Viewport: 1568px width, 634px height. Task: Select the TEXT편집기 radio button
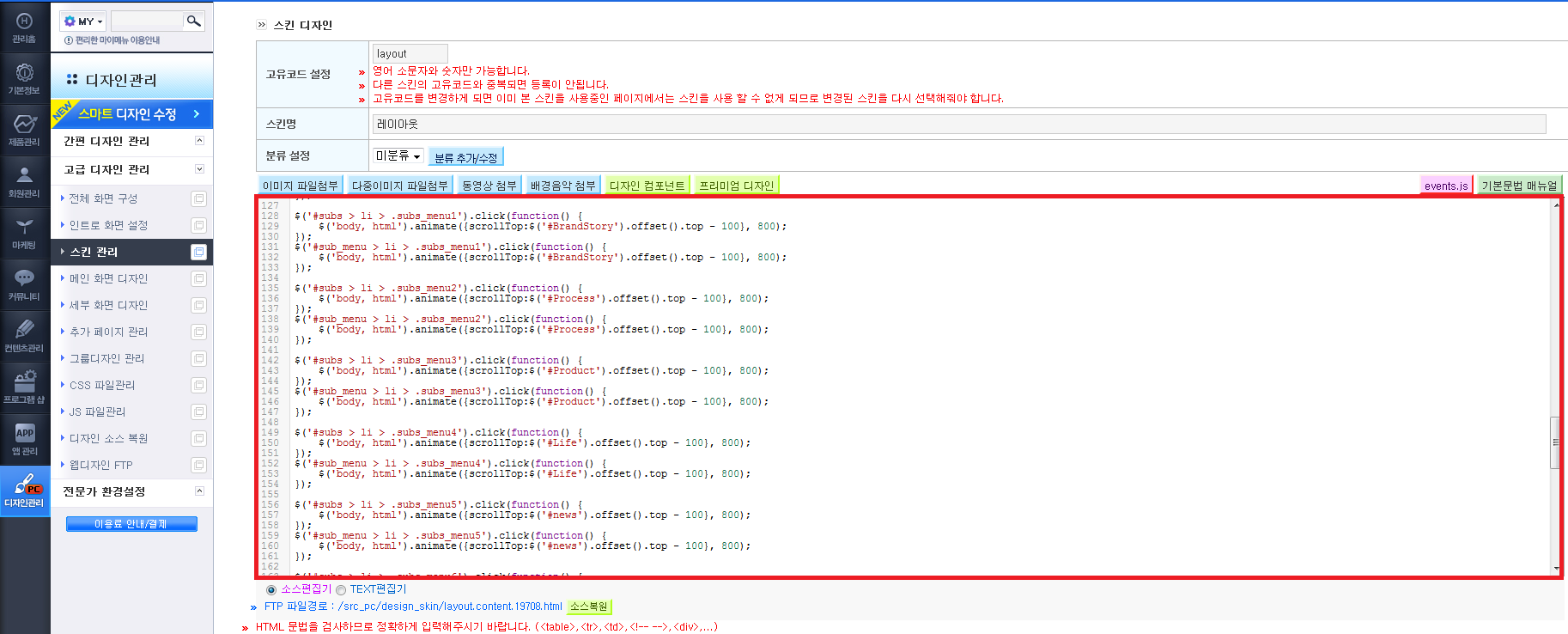pyautogui.click(x=341, y=590)
